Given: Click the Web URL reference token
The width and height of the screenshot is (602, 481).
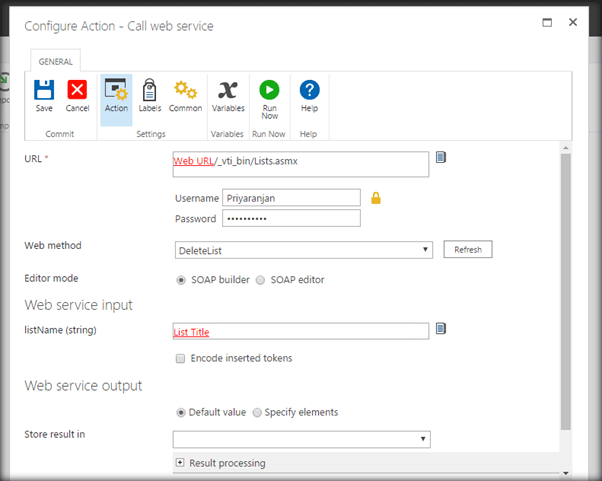Looking at the screenshot, I should click(x=194, y=161).
